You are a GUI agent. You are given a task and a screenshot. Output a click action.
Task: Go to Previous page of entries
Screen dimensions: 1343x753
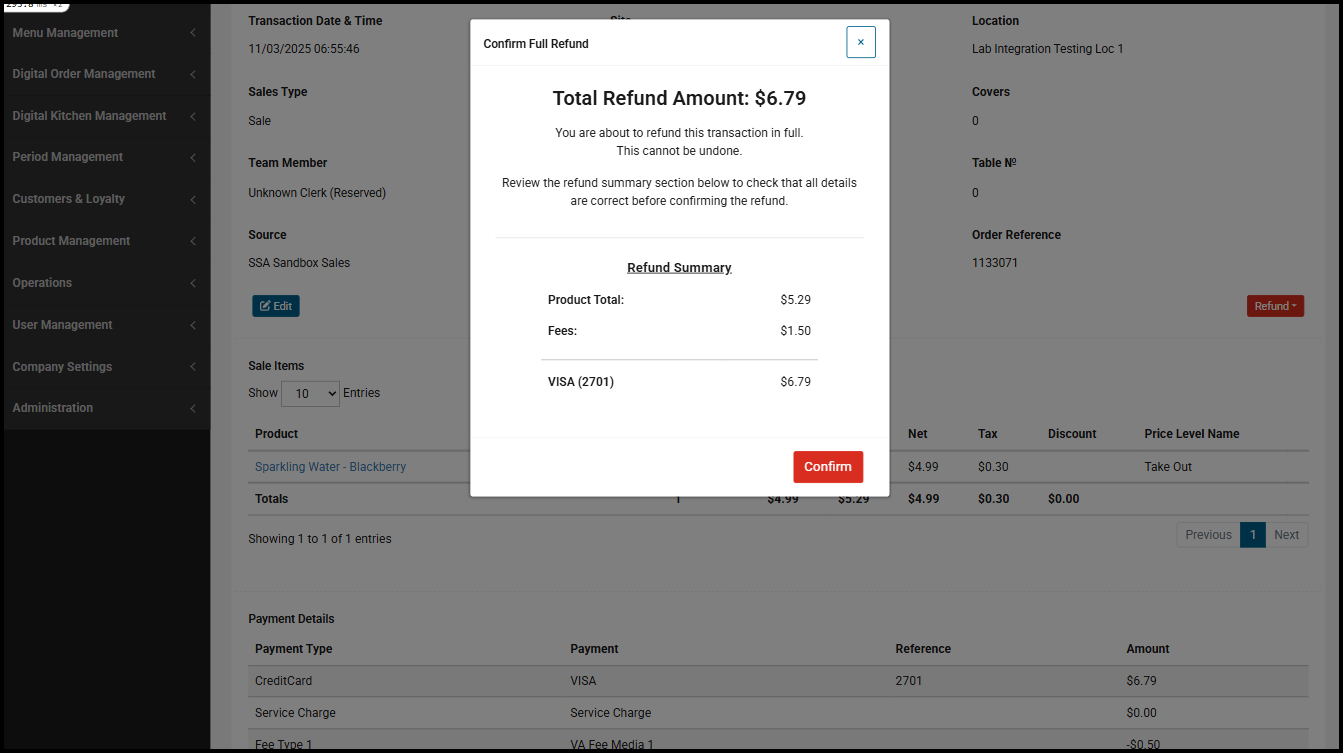[x=1208, y=535]
